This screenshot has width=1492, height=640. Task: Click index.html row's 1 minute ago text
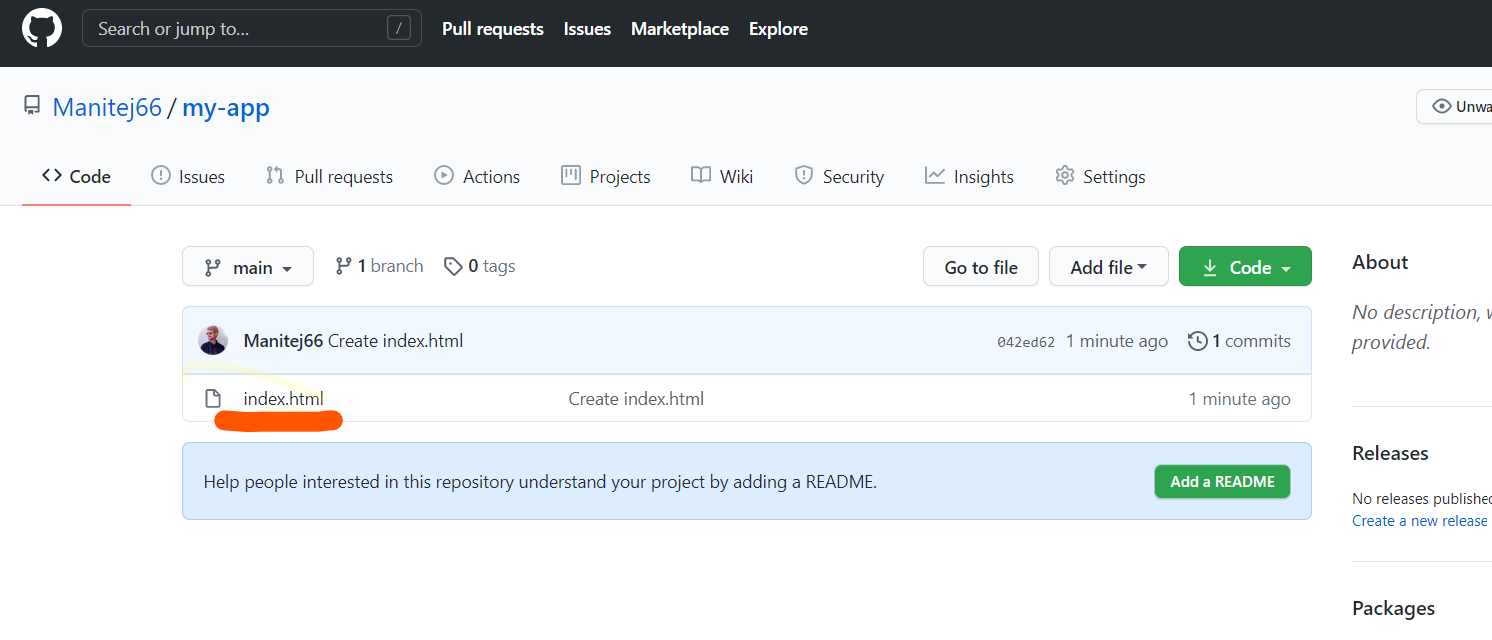(x=1239, y=398)
